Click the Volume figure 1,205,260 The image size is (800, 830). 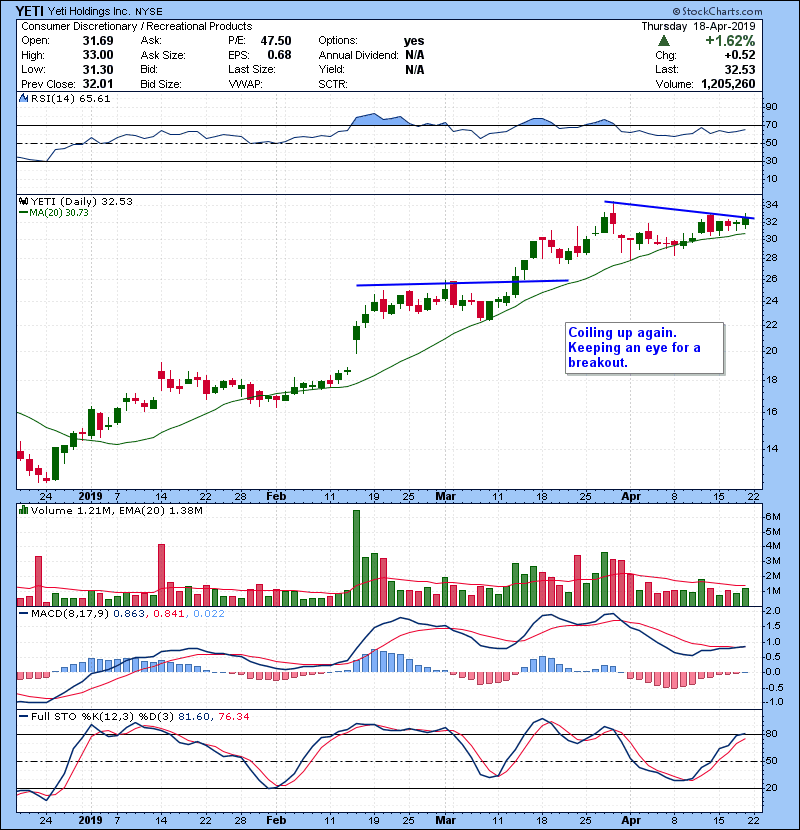point(728,84)
